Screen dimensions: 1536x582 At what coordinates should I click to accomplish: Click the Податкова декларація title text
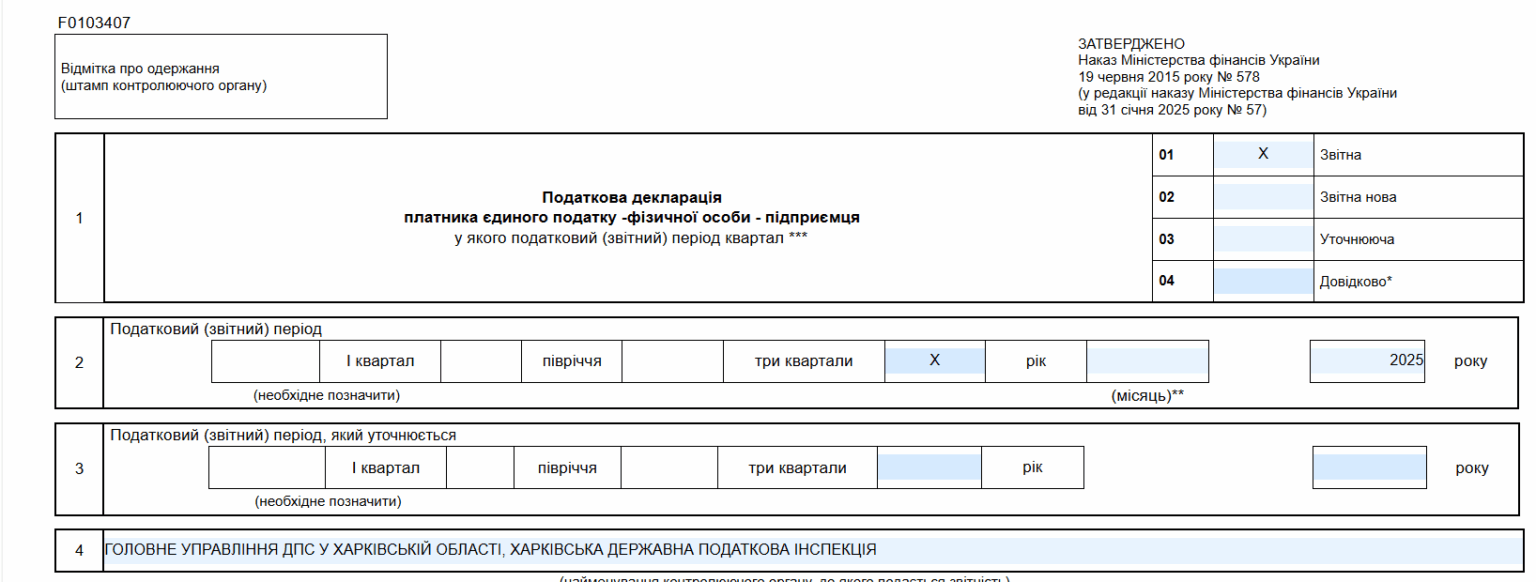pos(631,198)
